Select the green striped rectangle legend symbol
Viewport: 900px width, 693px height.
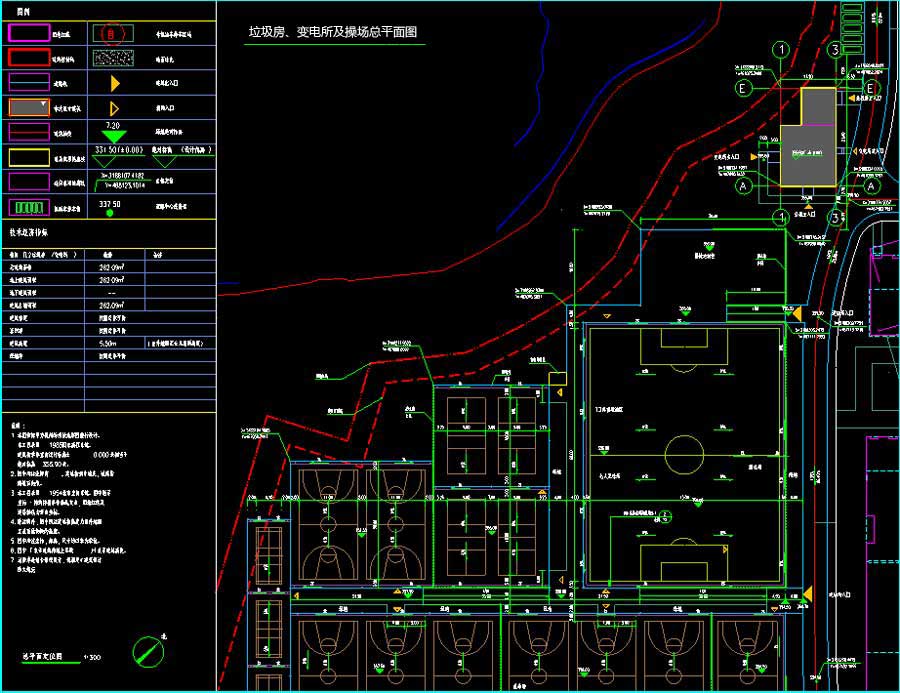coord(30,208)
